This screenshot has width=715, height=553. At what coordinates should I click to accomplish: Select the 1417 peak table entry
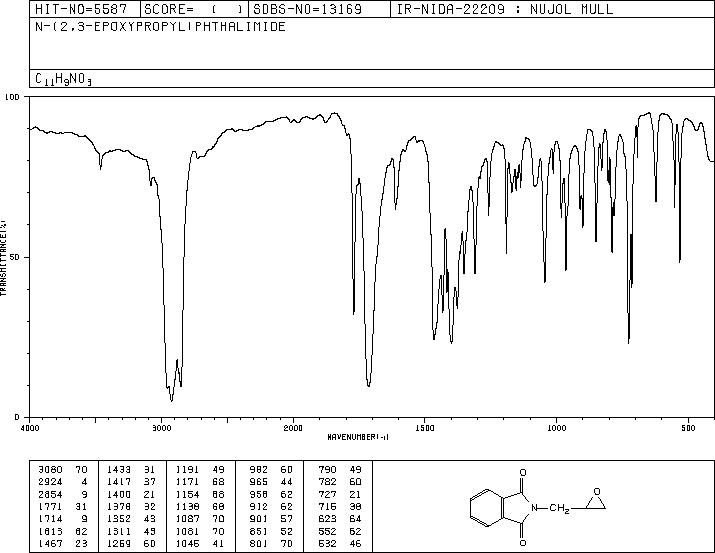[131, 482]
